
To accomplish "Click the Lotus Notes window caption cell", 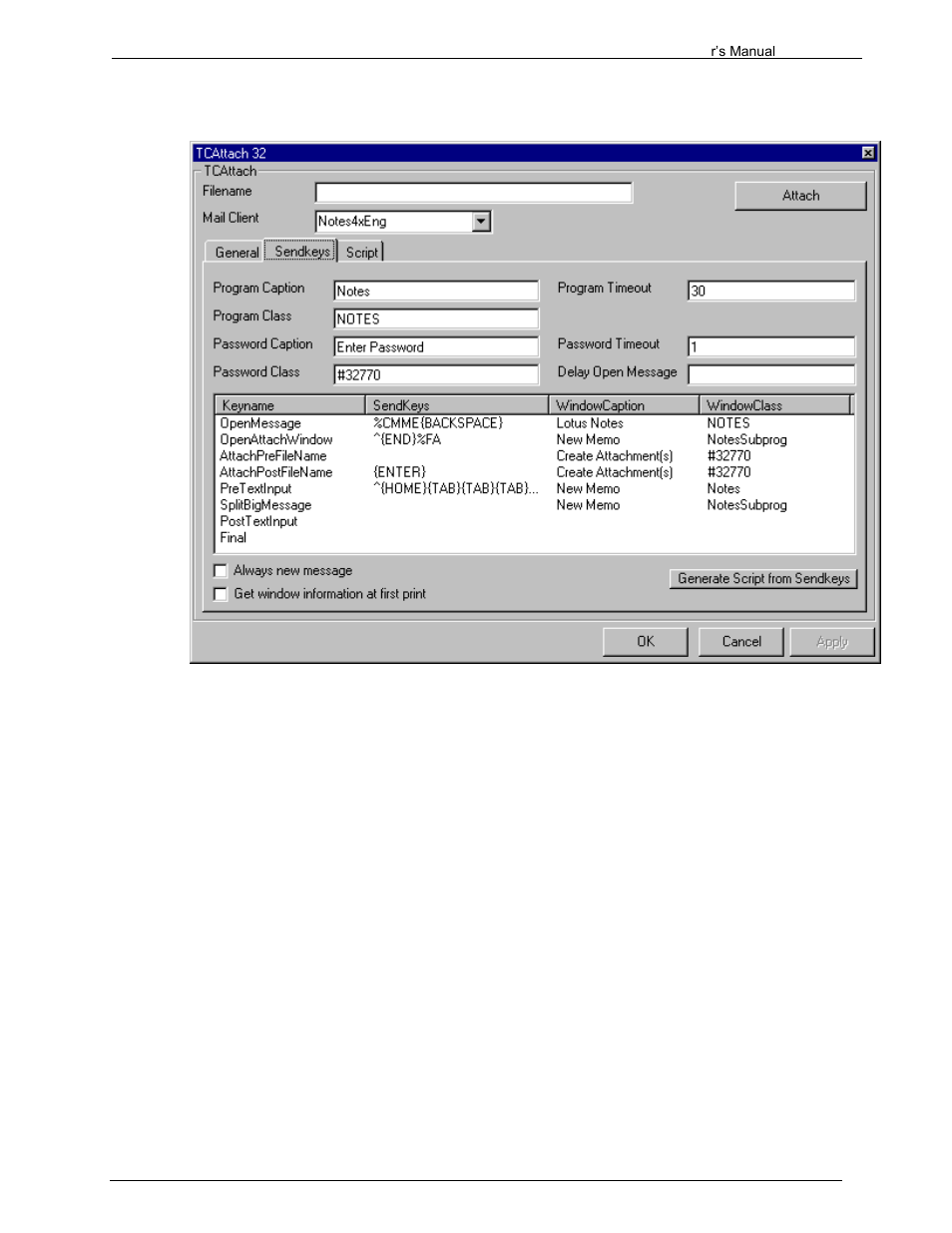I will [x=590, y=423].
